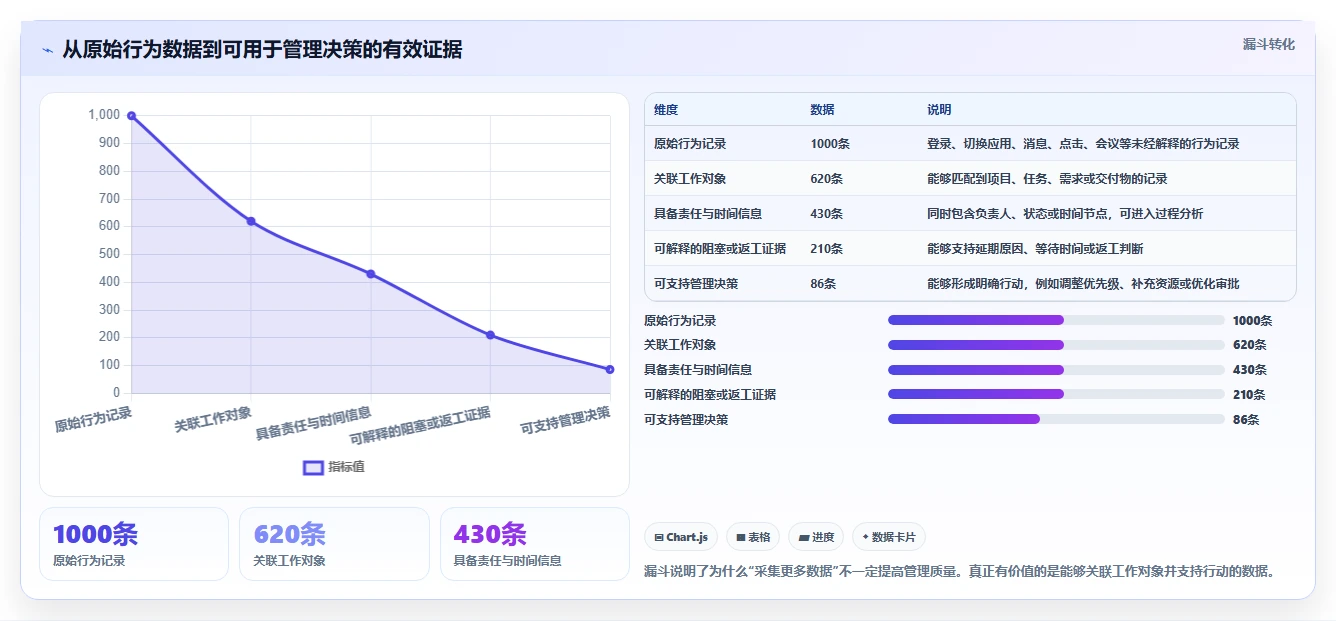Click the description starting 登录、切换应用
This screenshot has width=1336, height=621.
point(1083,144)
